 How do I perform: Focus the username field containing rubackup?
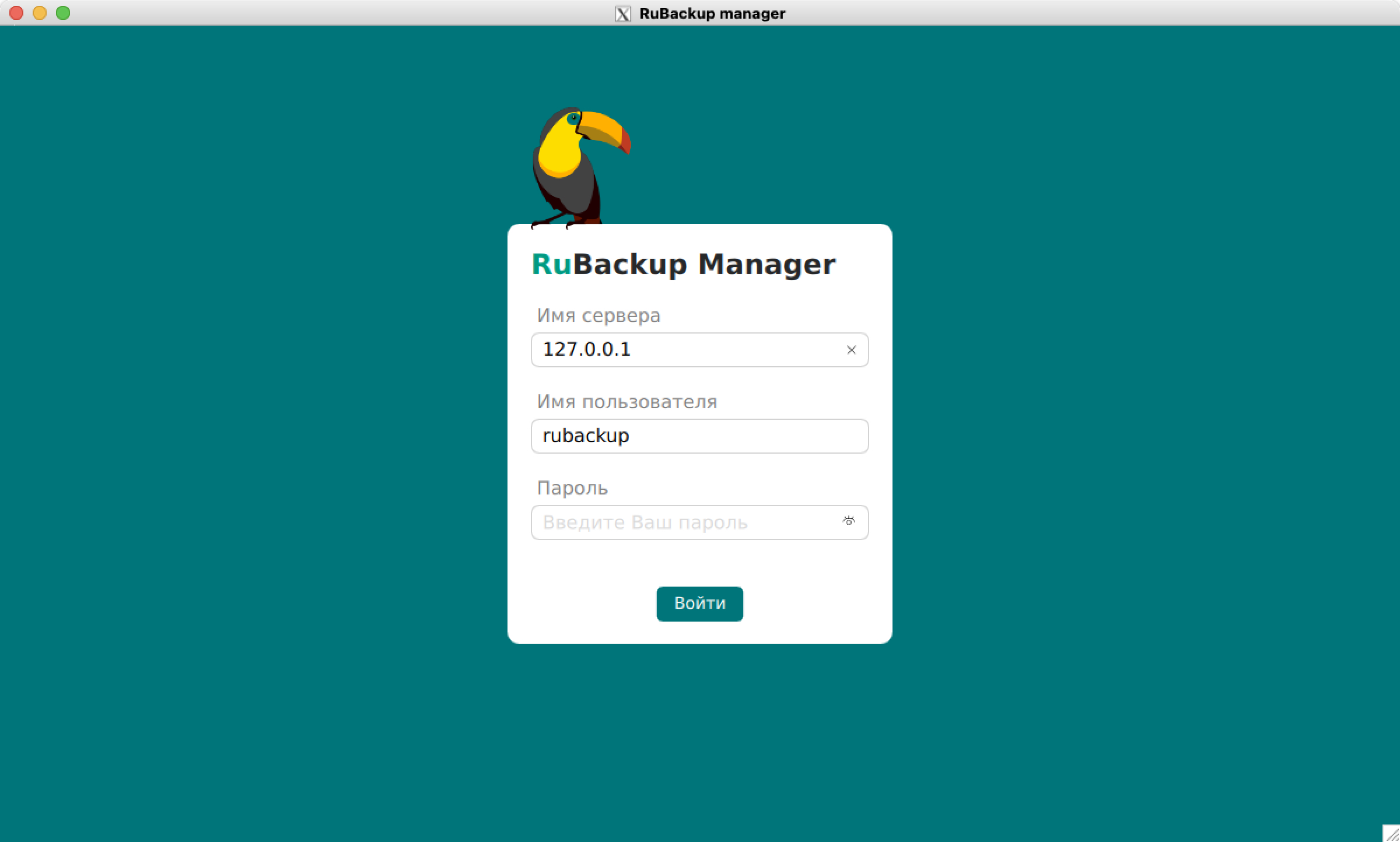pos(700,436)
